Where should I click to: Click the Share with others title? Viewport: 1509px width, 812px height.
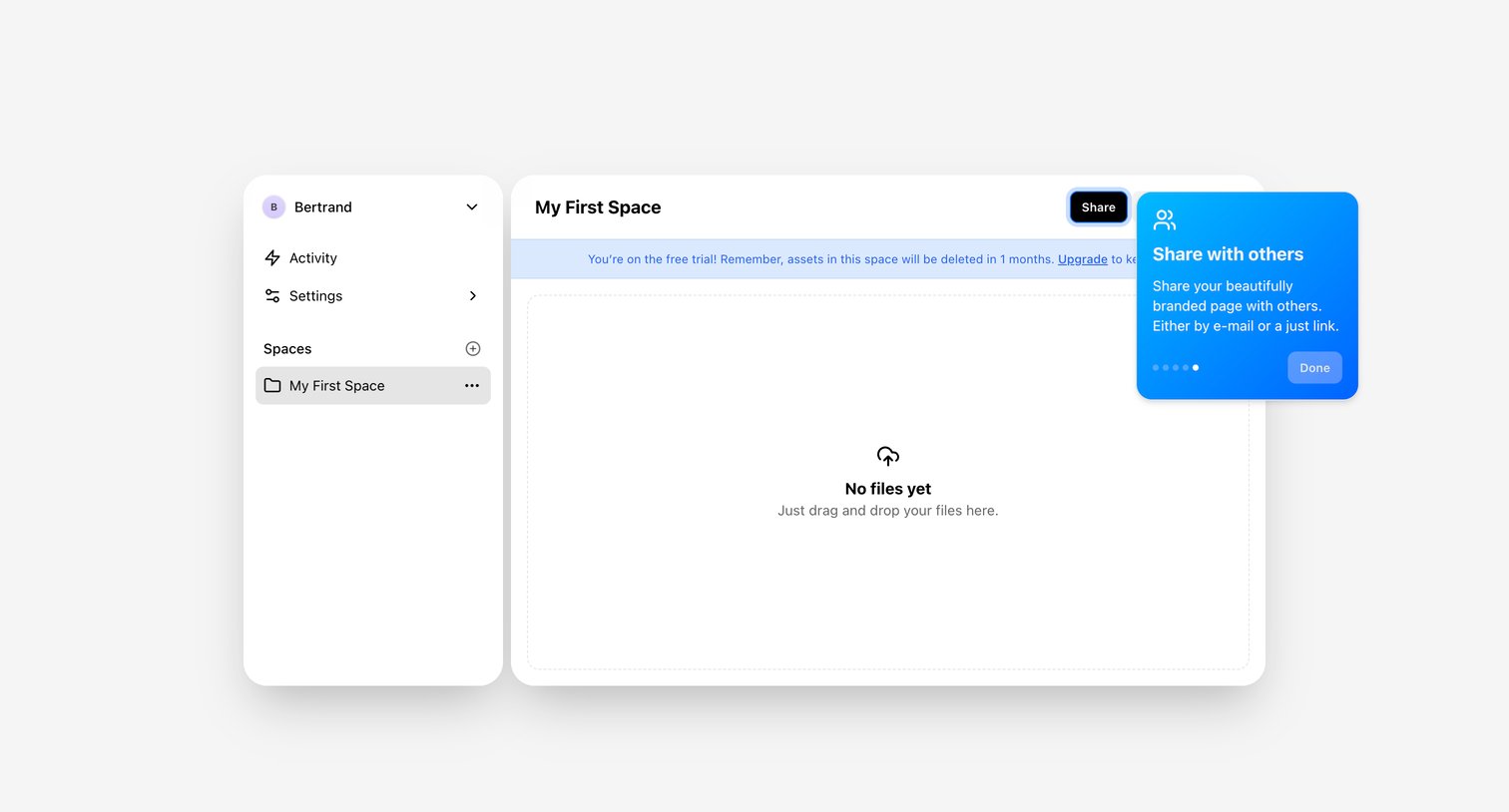[1229, 254]
